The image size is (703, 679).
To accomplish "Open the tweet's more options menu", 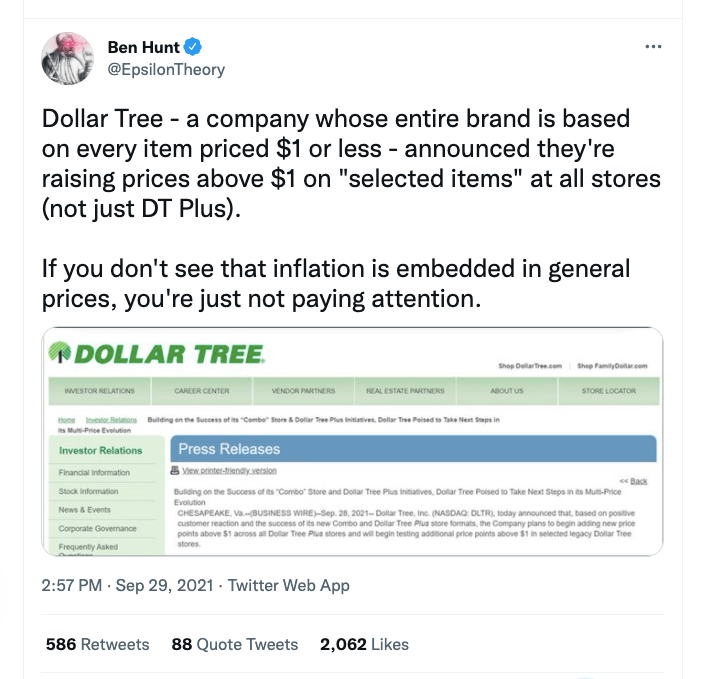I will (x=653, y=46).
